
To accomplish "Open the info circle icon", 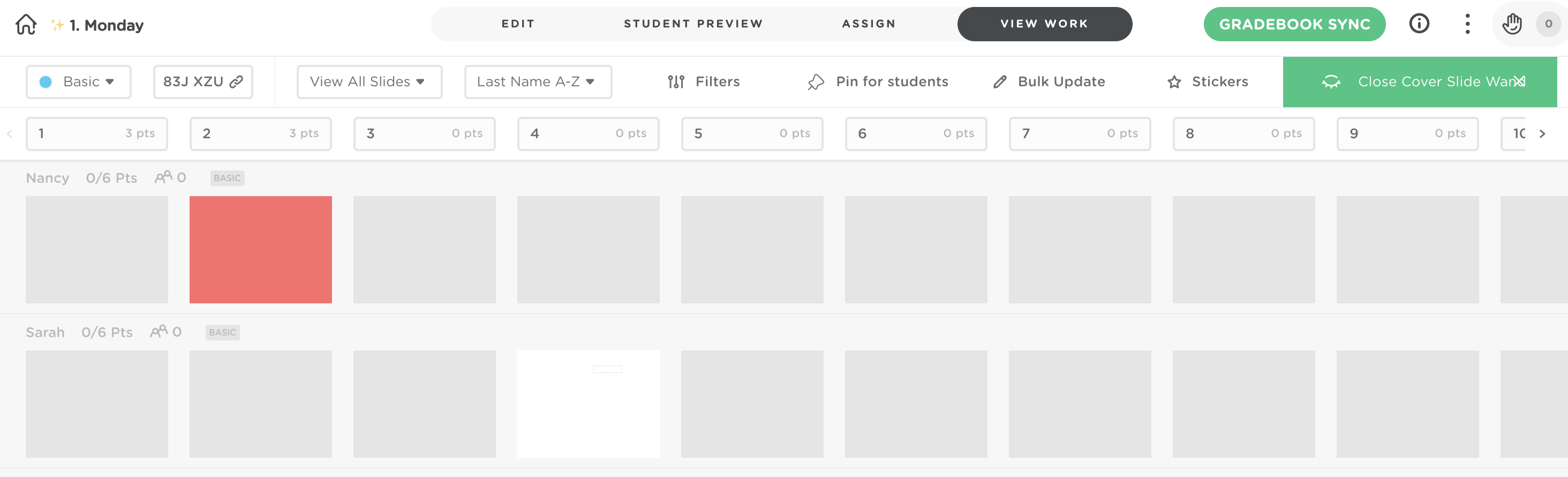I will pos(1418,24).
